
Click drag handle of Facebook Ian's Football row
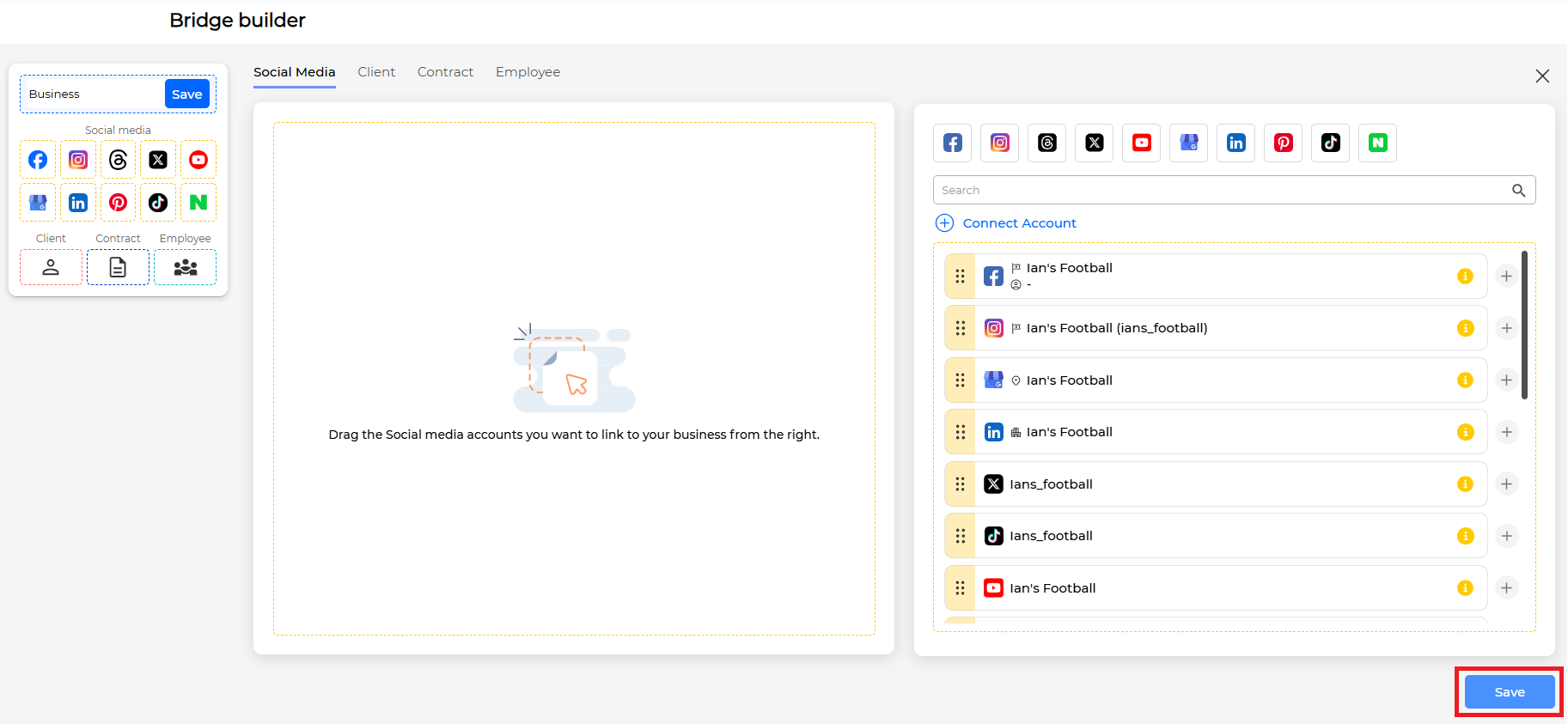[x=960, y=277]
